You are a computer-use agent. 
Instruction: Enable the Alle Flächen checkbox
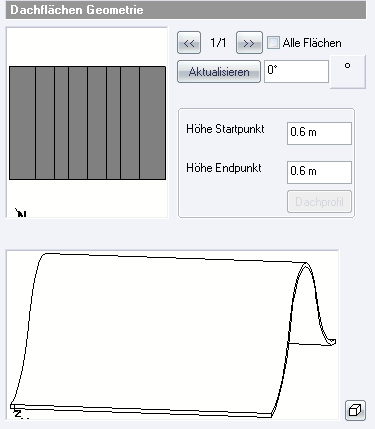(x=273, y=43)
